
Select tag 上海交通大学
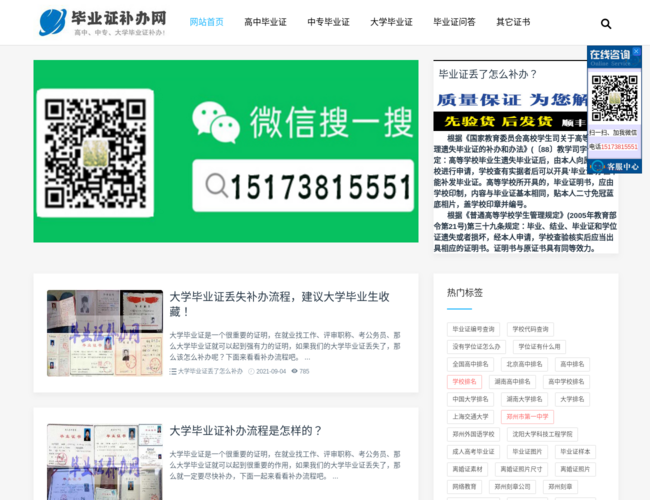pyautogui.click(x=470, y=417)
